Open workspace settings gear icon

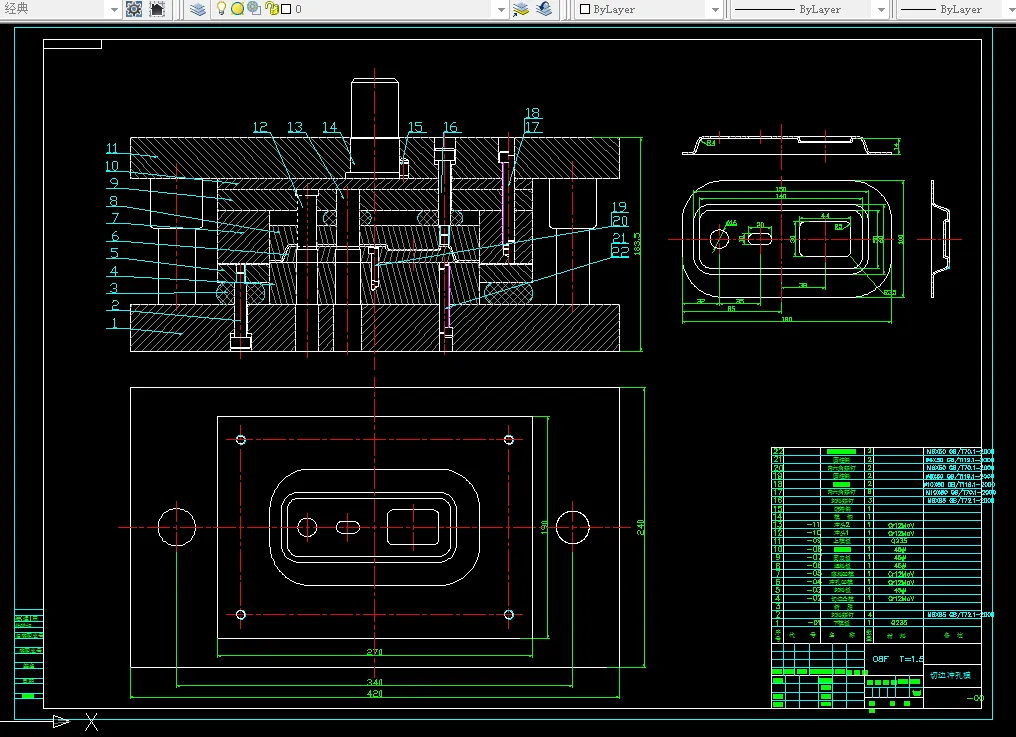134,9
